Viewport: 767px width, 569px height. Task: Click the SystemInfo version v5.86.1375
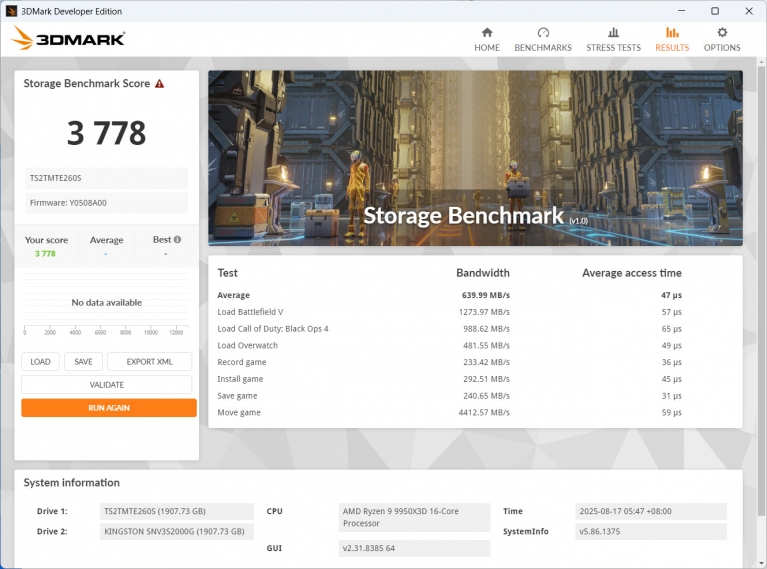[x=651, y=531]
